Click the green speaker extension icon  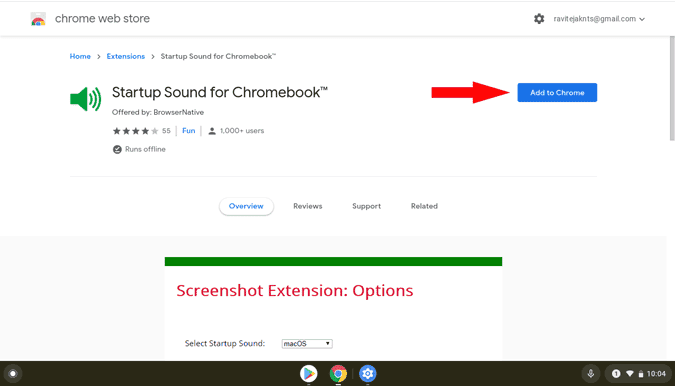[x=86, y=99]
